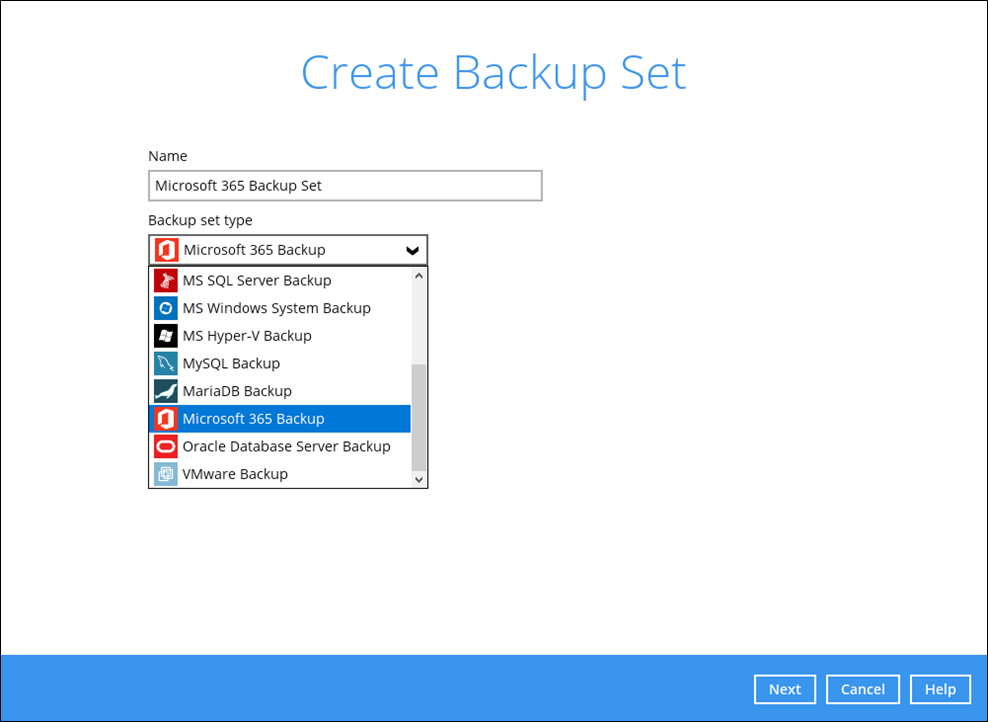Click the MySQL dolphin icon
This screenshot has height=722, width=988.
(x=166, y=364)
